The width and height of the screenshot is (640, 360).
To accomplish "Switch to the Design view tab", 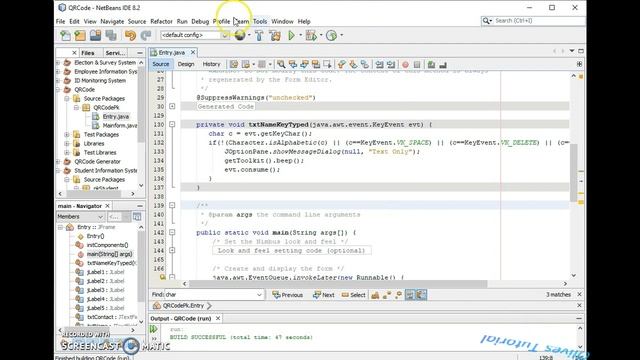I will pyautogui.click(x=186, y=64).
